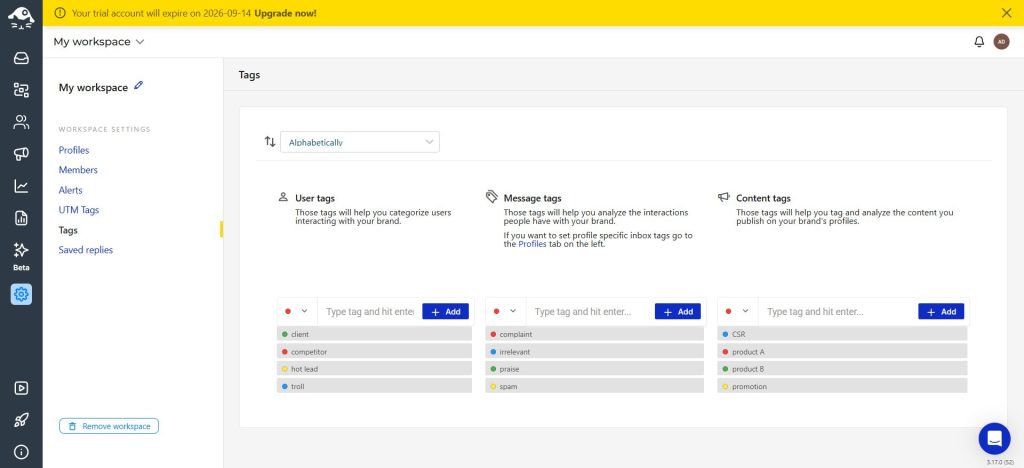This screenshot has height=468, width=1024.
Task: Select the CSR content tag
Action: click(x=842, y=334)
